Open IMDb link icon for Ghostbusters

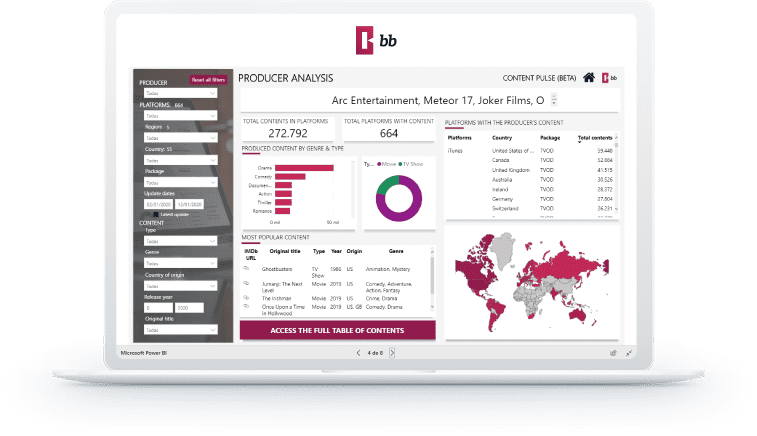coord(246,268)
